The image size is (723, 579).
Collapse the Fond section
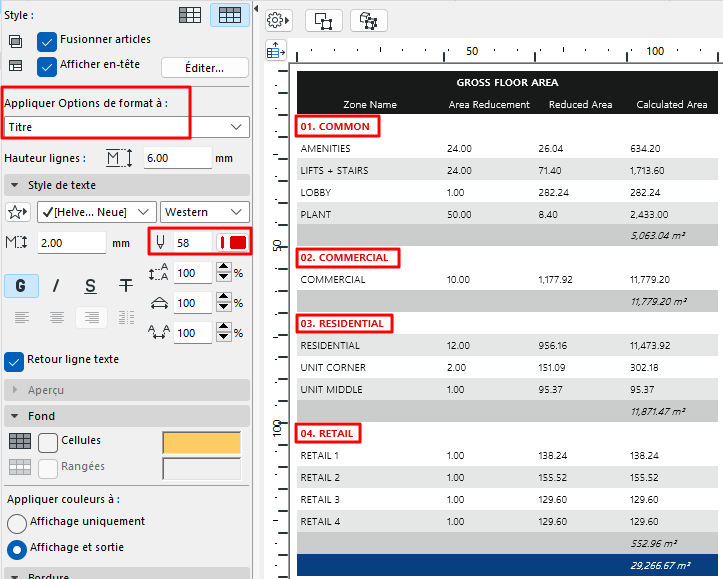pos(14,416)
